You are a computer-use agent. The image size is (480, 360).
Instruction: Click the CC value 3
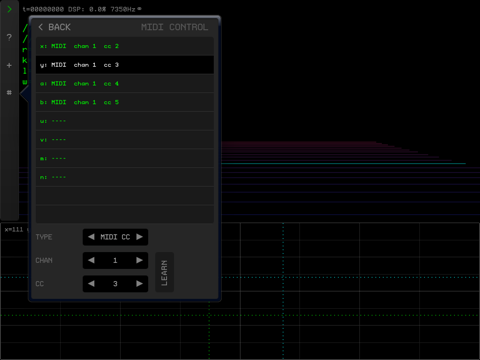click(x=115, y=284)
